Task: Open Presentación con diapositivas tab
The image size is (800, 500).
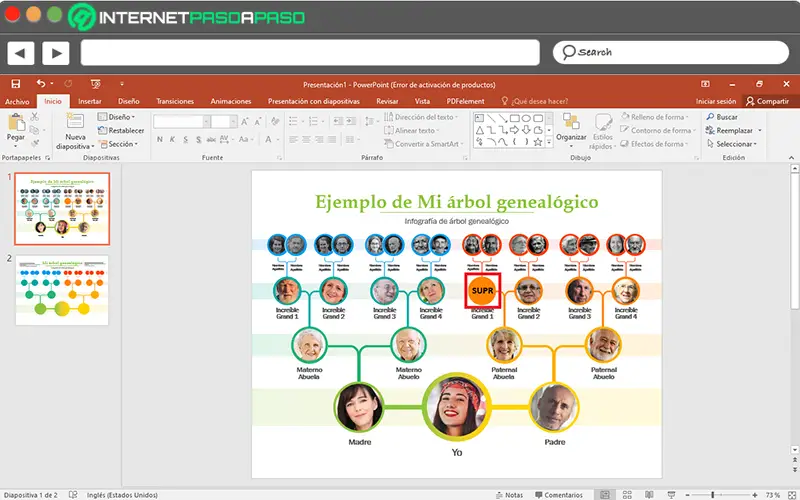Action: click(x=314, y=101)
